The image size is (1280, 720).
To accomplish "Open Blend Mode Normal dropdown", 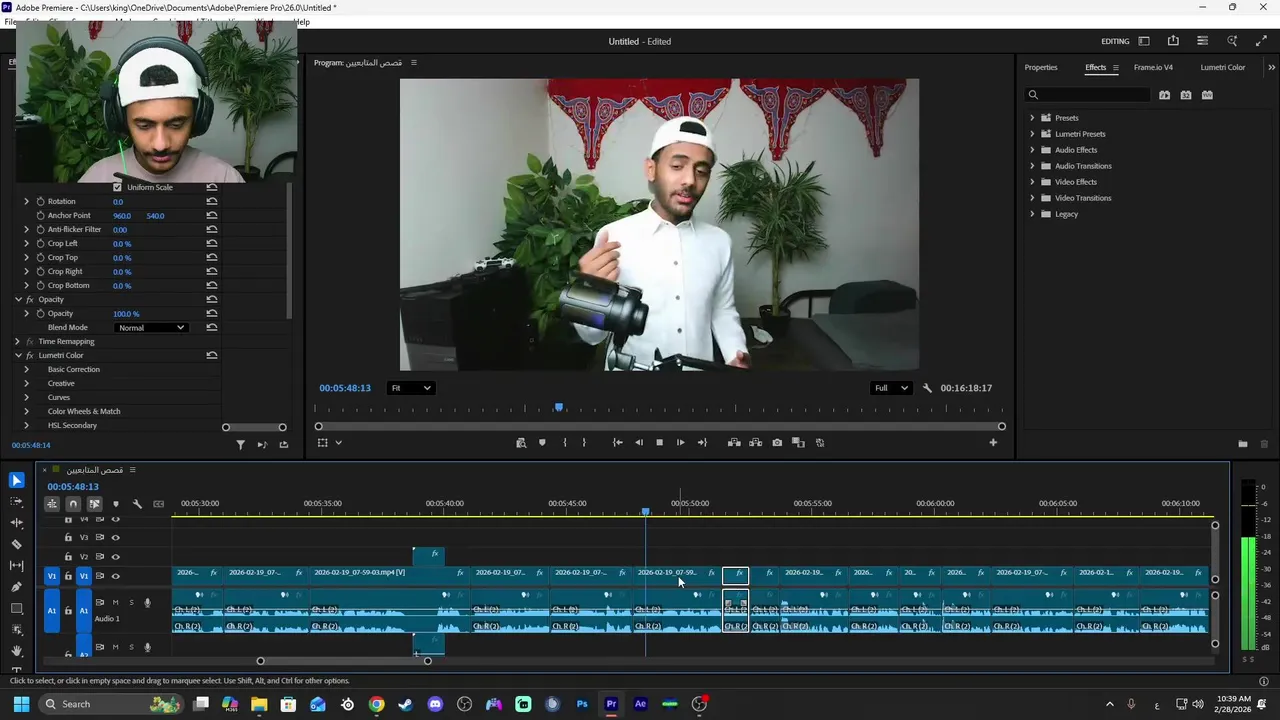I will (x=151, y=328).
